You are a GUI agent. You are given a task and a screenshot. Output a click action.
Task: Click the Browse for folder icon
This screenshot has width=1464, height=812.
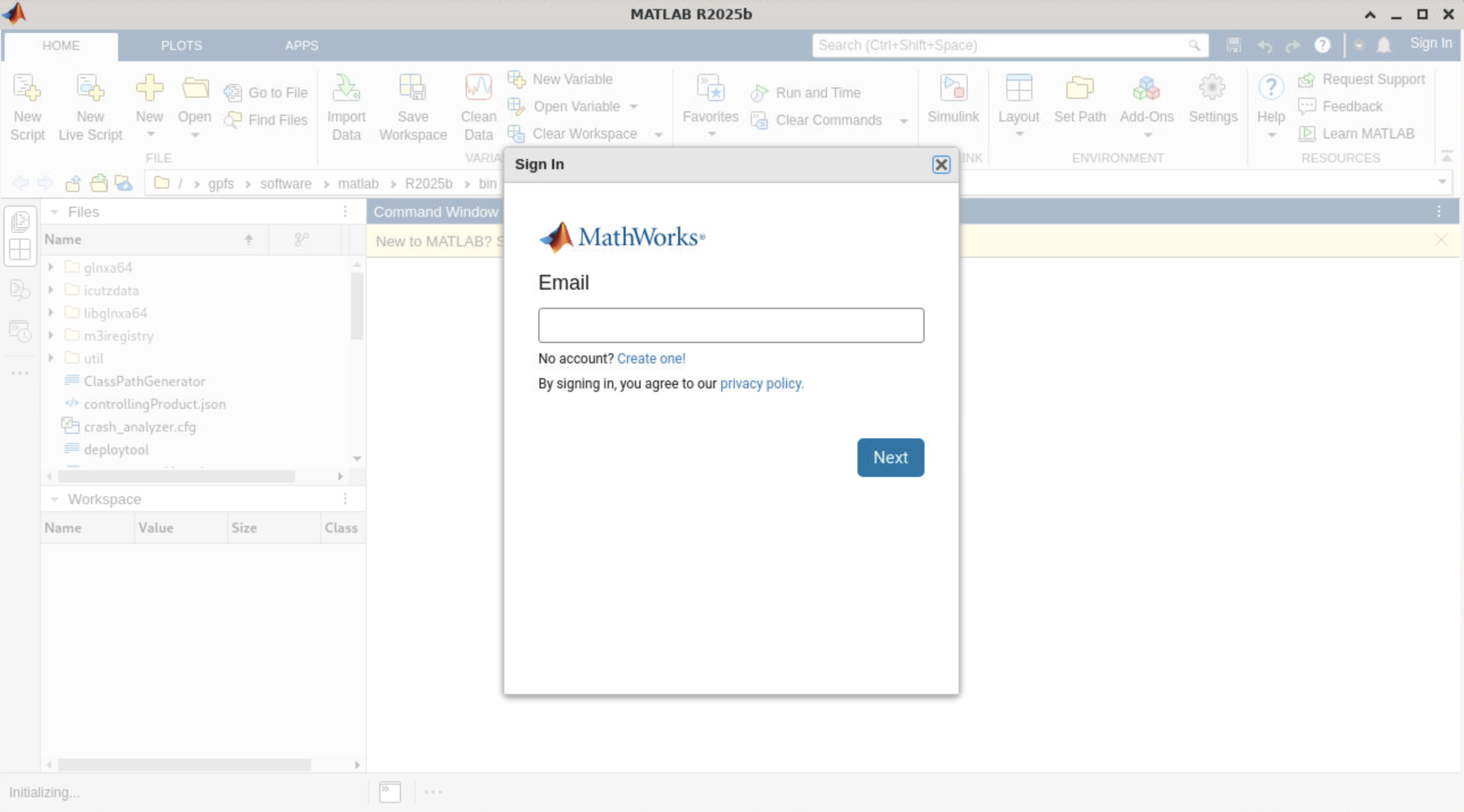click(x=99, y=183)
